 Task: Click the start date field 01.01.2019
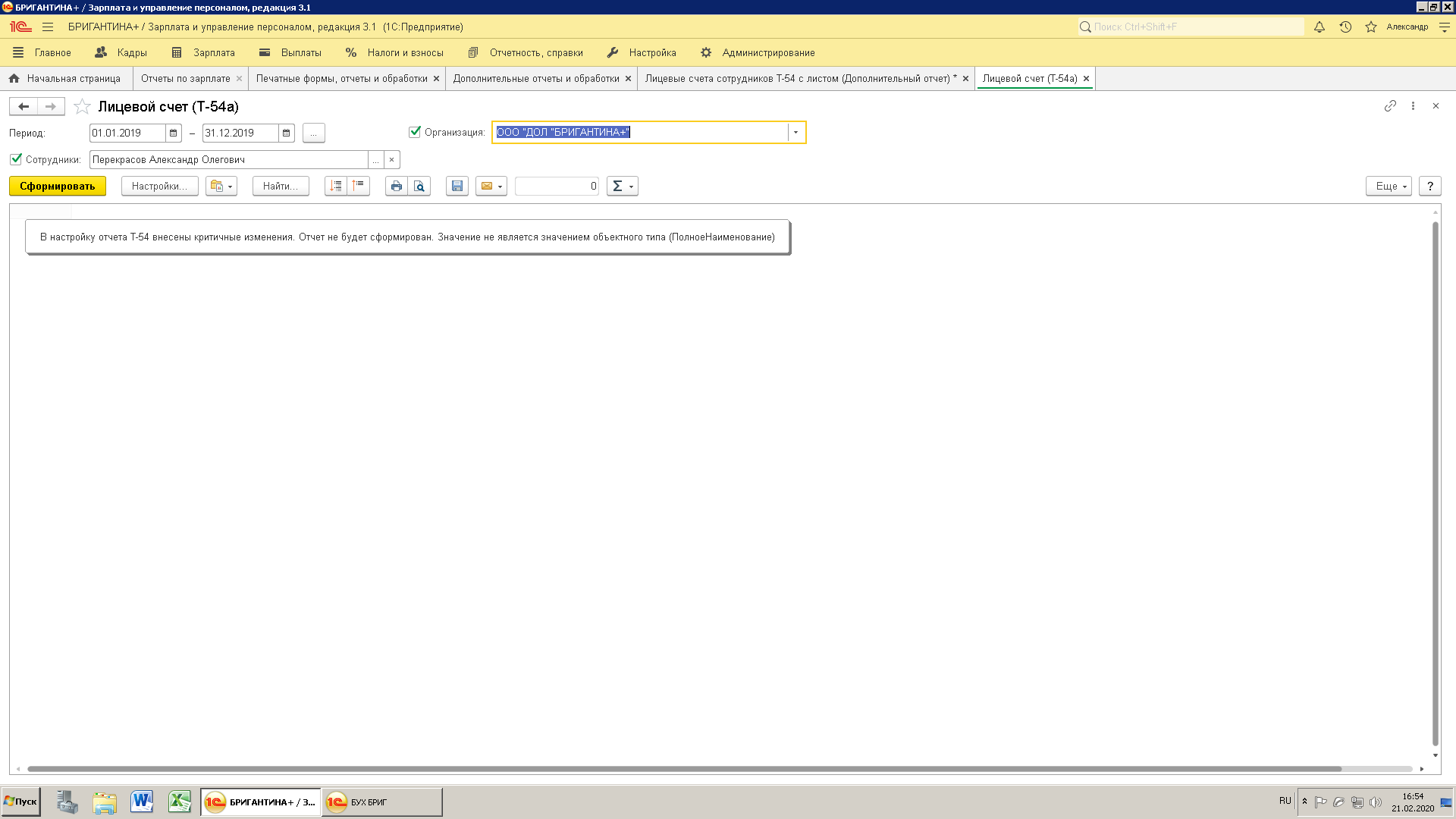[127, 133]
